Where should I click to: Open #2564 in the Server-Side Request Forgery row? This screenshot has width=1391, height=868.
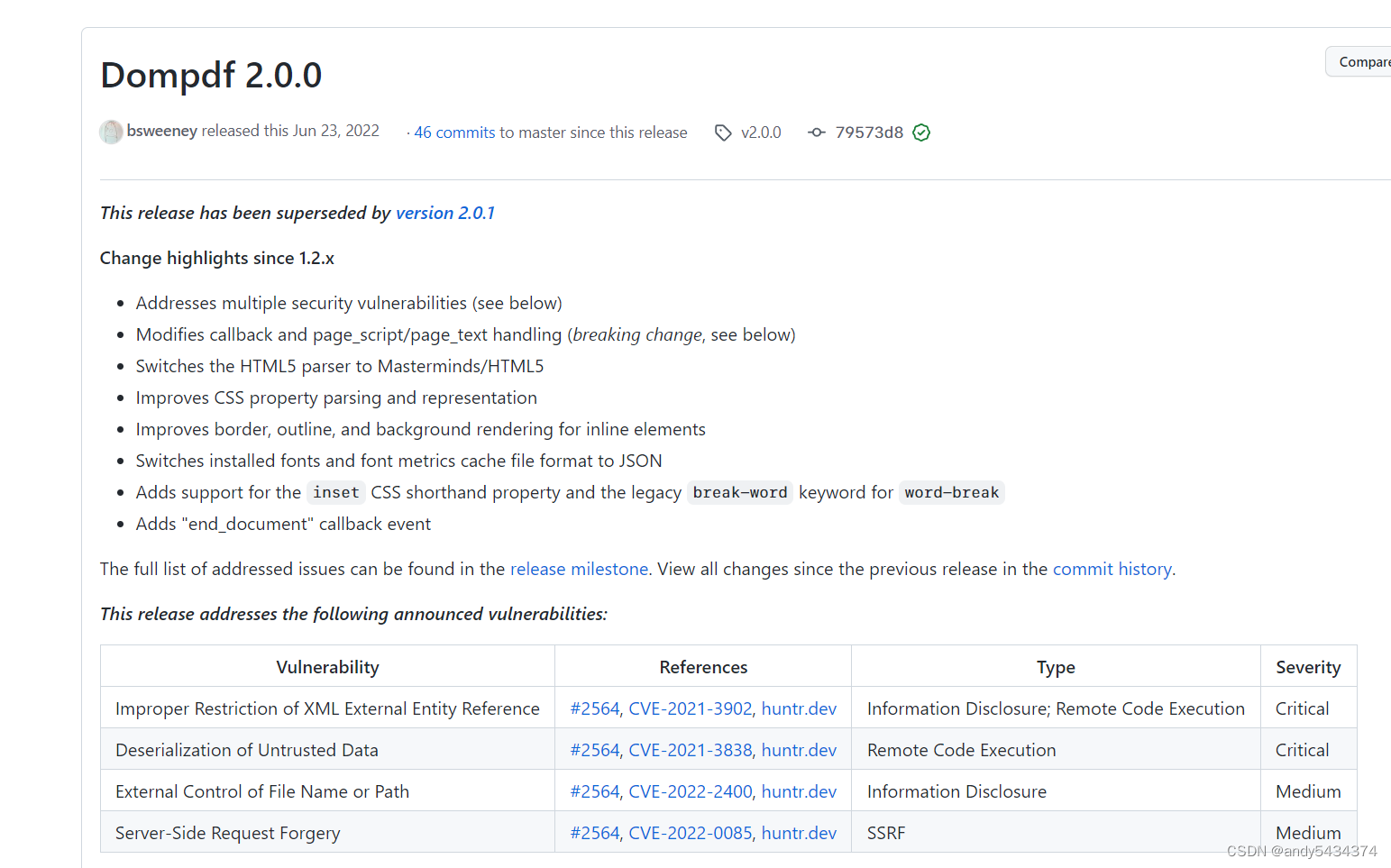point(595,833)
